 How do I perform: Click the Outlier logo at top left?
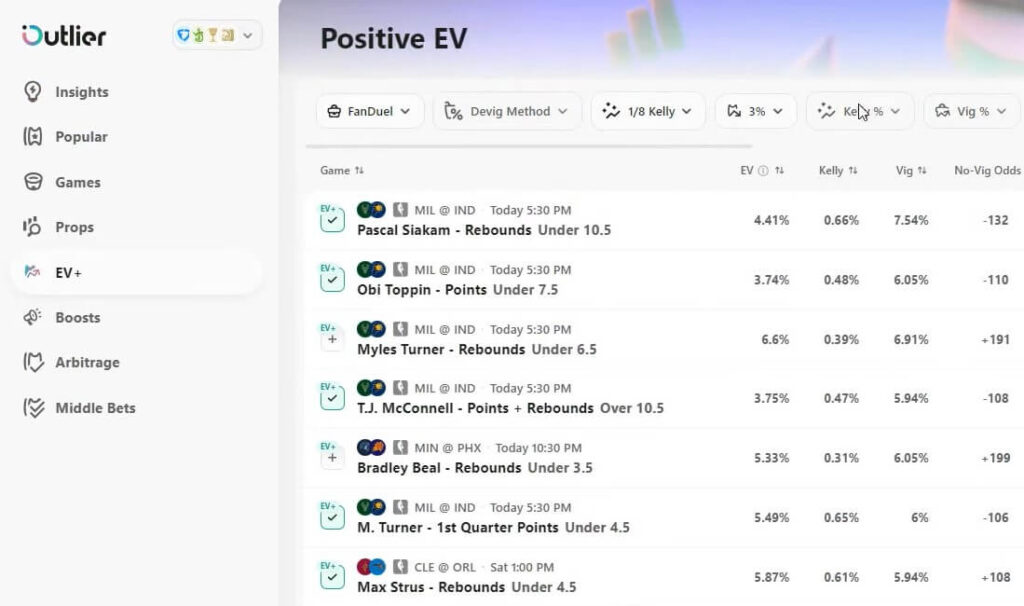62,36
